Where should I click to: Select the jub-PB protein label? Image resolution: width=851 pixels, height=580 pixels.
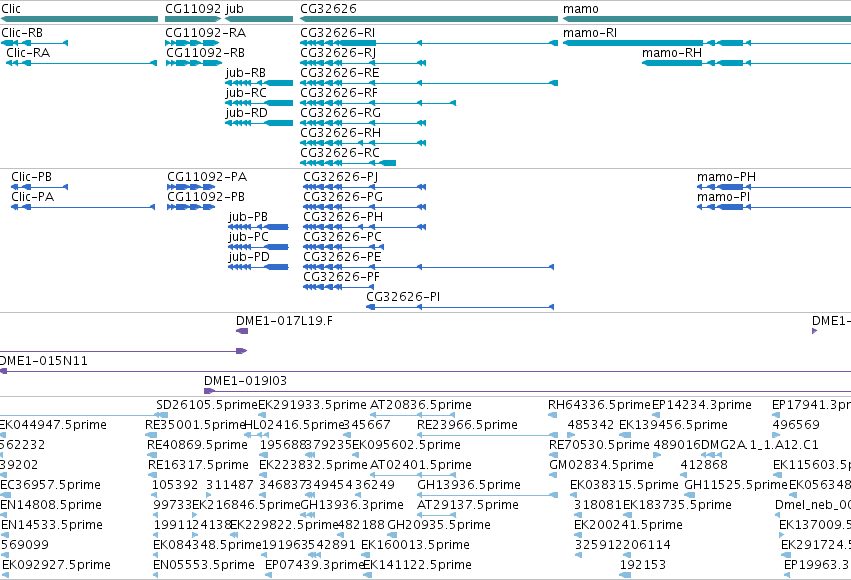coord(248,217)
